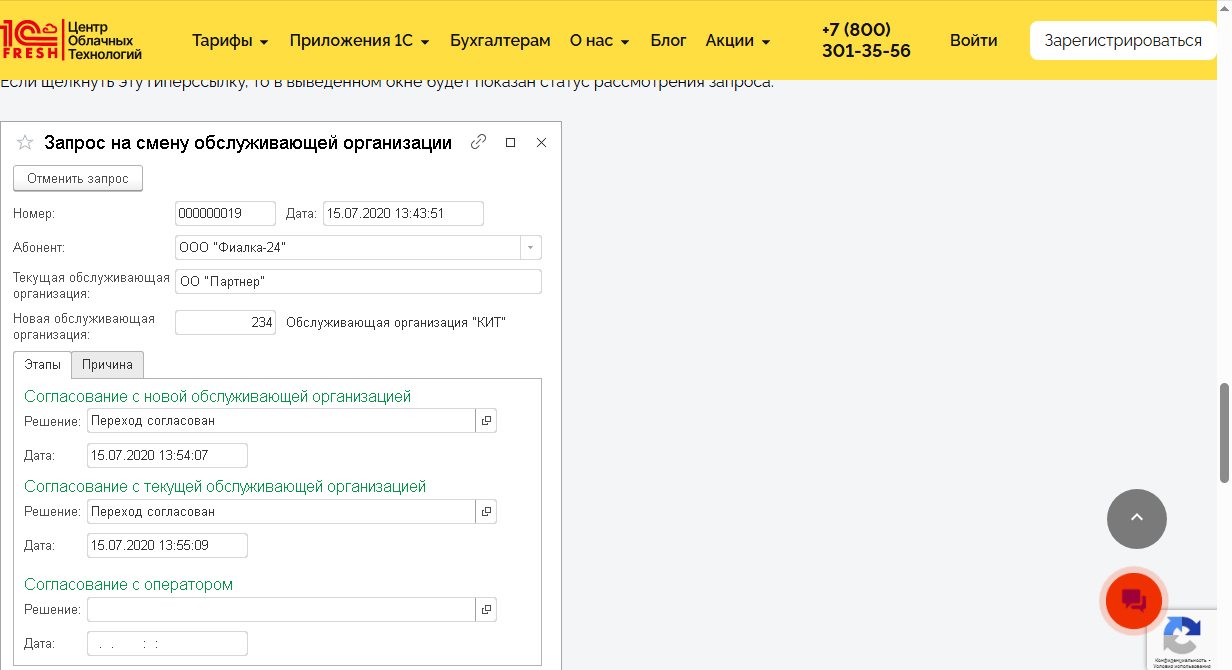Screen dimensions: 1232x670
Task: Click the reCAPTCHA badge icon
Action: [1183, 636]
